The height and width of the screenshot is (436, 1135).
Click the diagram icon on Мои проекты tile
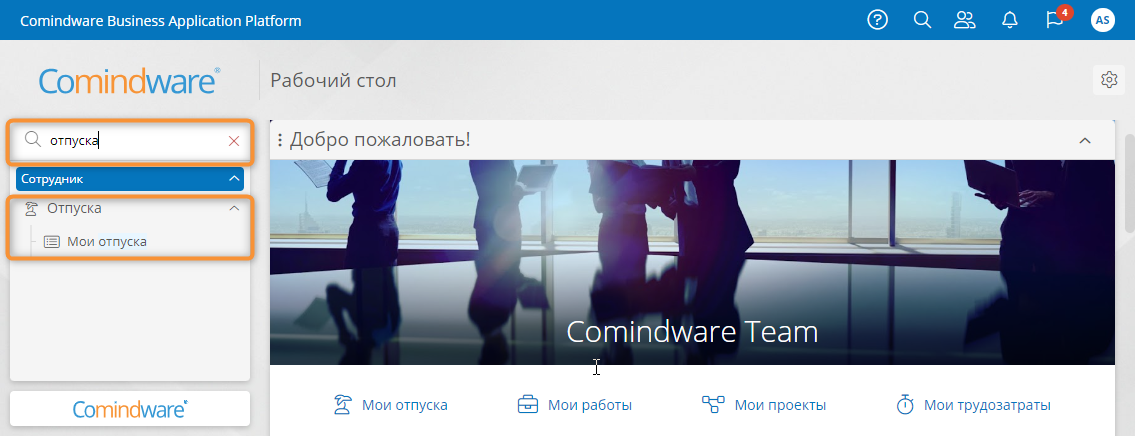tap(713, 404)
